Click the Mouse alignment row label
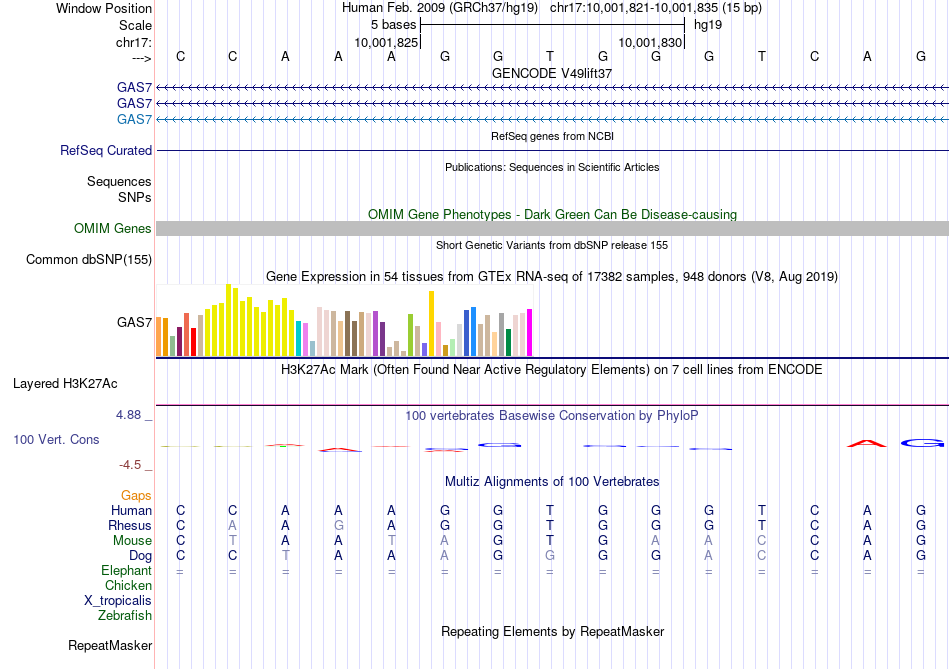The image size is (950, 669). tap(132, 541)
